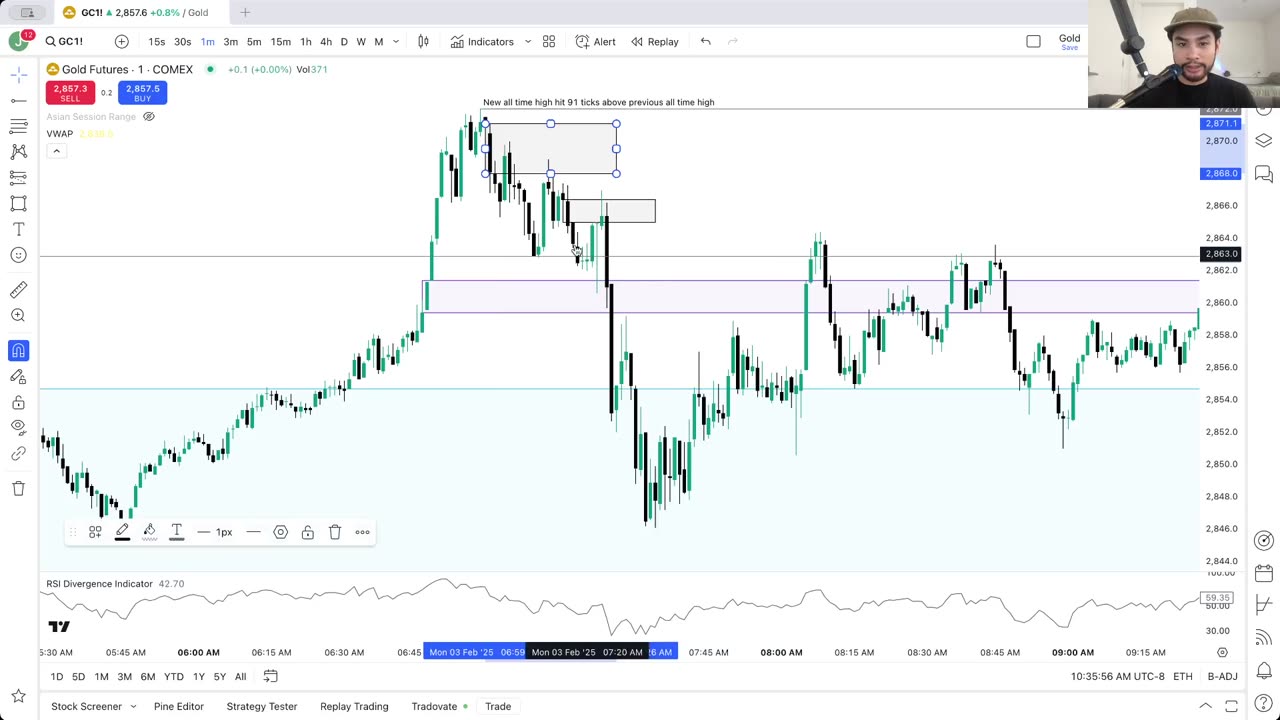Toggle Asian Session Range indicator visibility

point(149,117)
